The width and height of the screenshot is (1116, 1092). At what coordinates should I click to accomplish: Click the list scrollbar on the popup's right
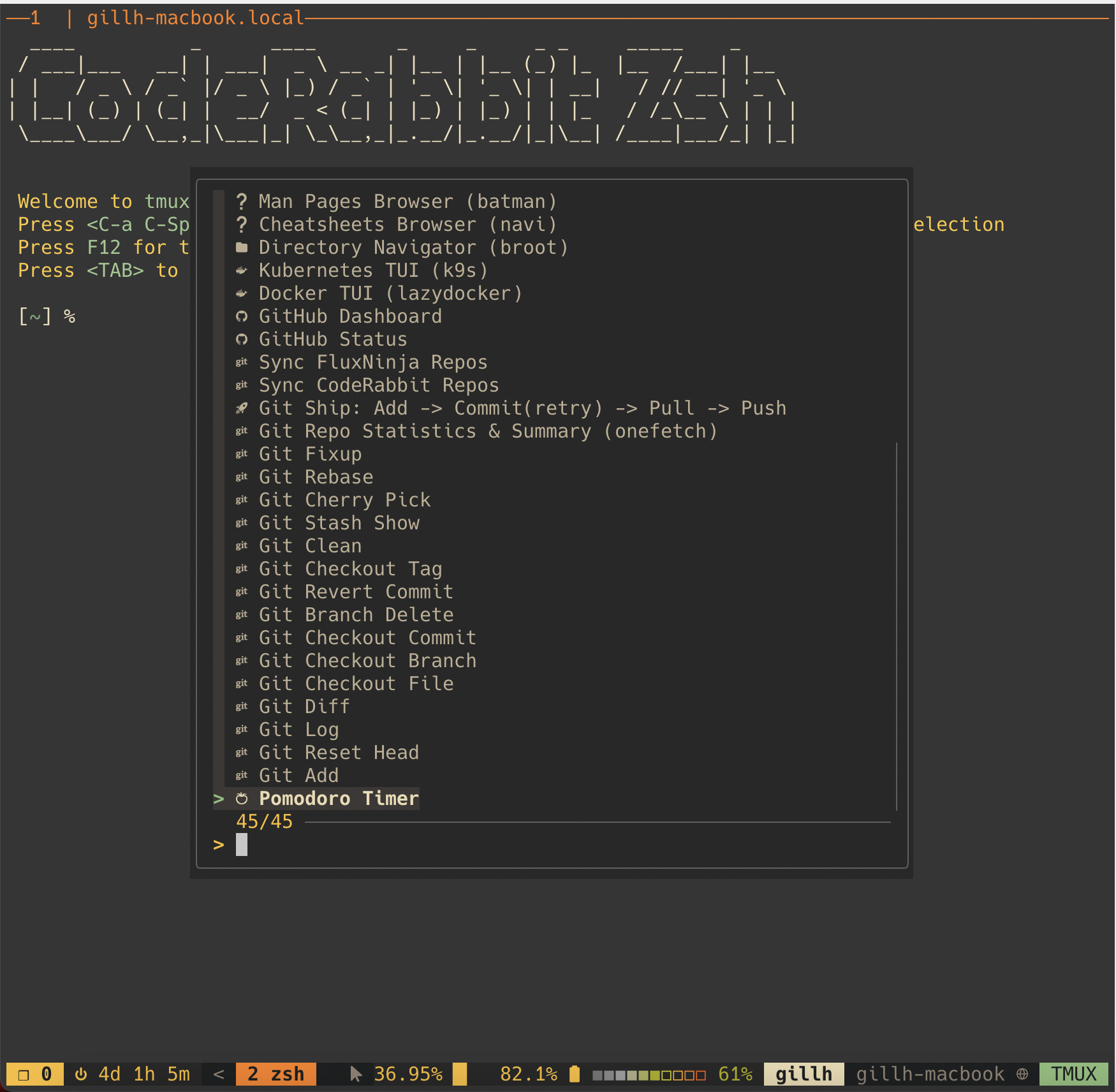pos(897,626)
